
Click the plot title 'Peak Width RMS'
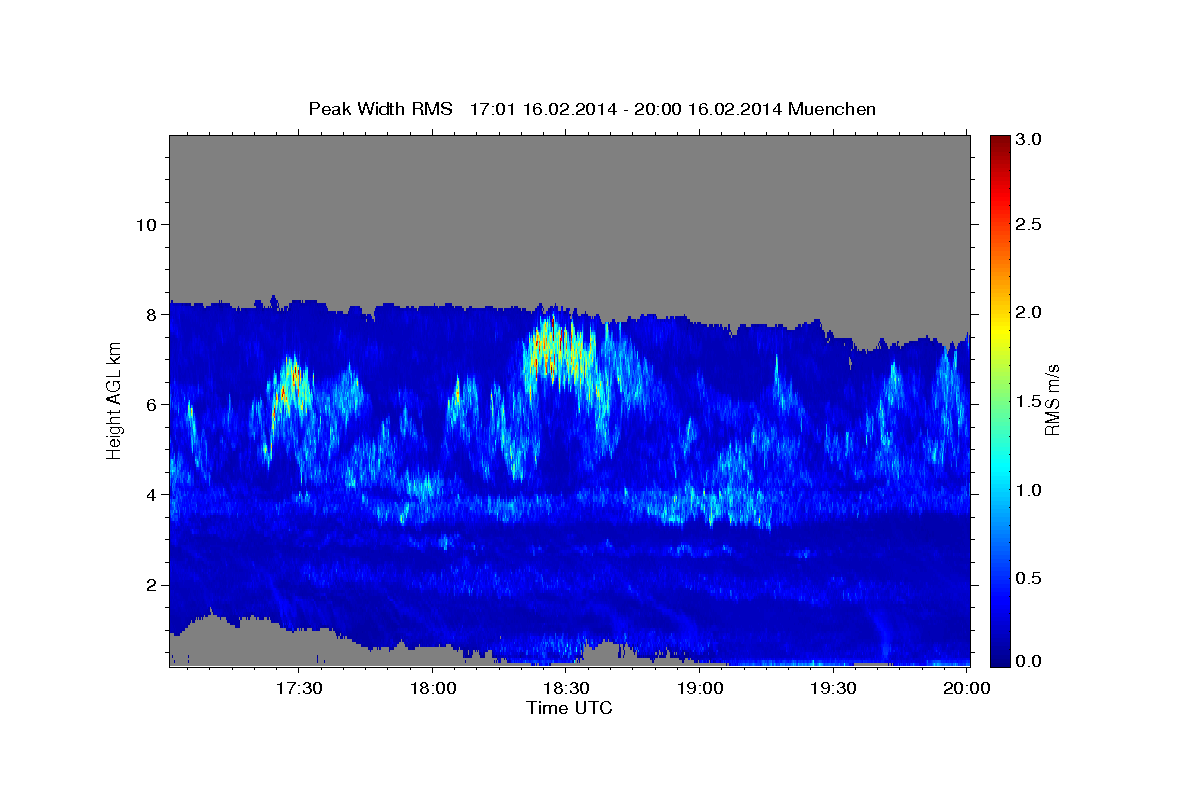(x=381, y=109)
